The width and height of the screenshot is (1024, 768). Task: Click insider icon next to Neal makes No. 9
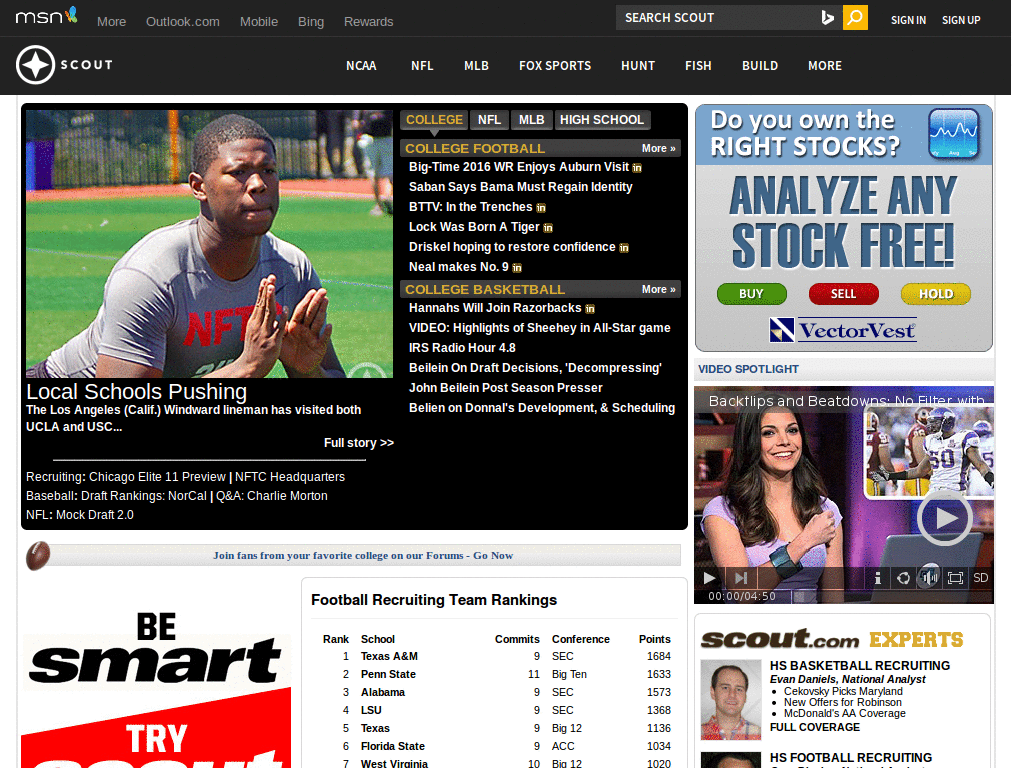coord(517,268)
